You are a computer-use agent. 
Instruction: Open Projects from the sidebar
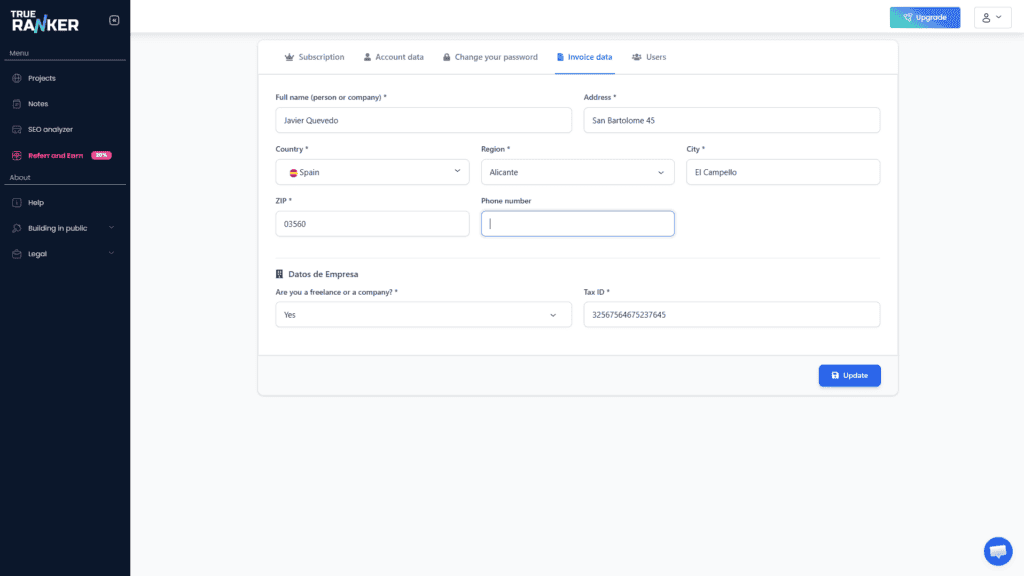click(42, 78)
